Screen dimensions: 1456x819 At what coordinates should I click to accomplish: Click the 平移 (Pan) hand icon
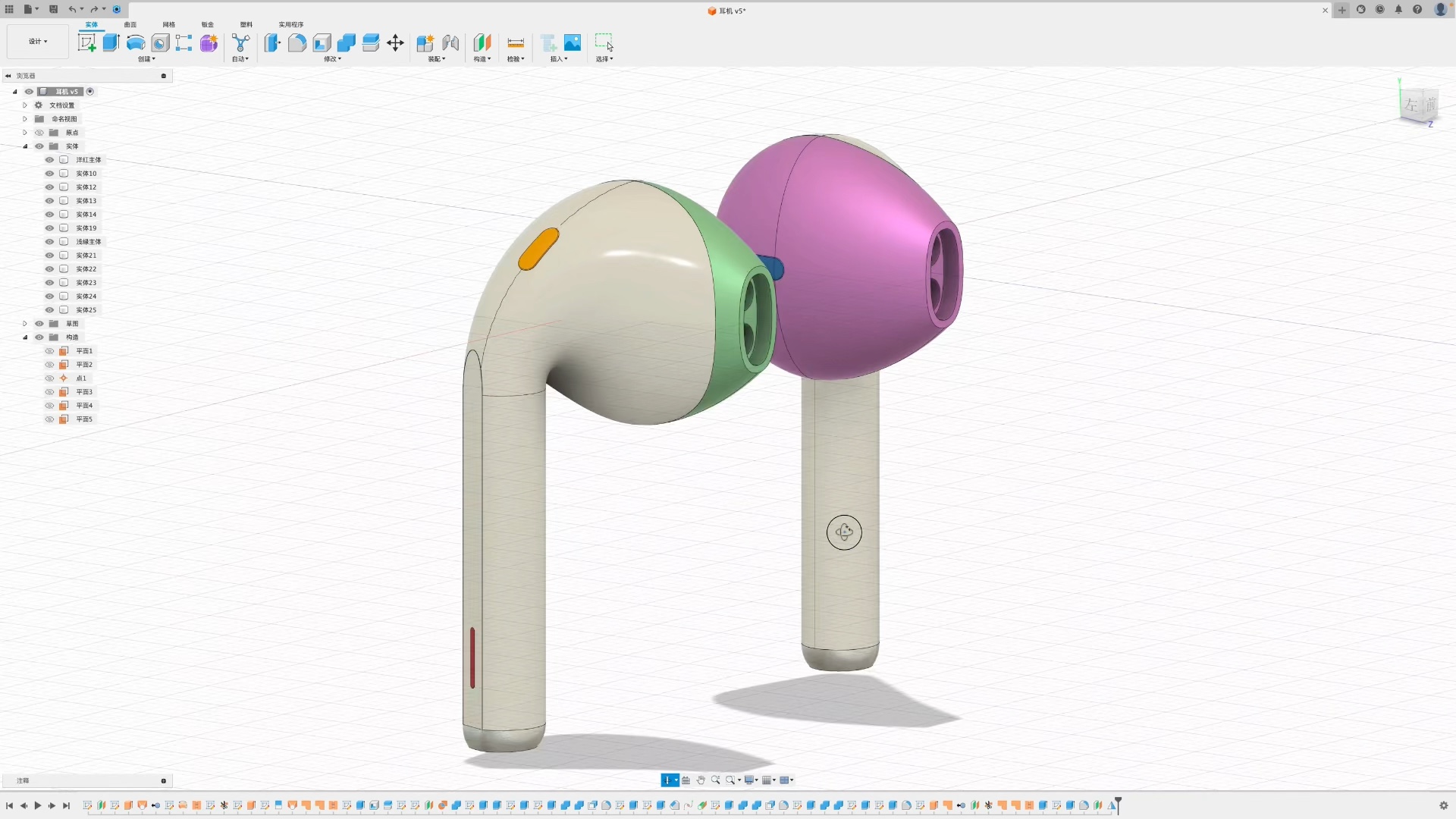701,780
